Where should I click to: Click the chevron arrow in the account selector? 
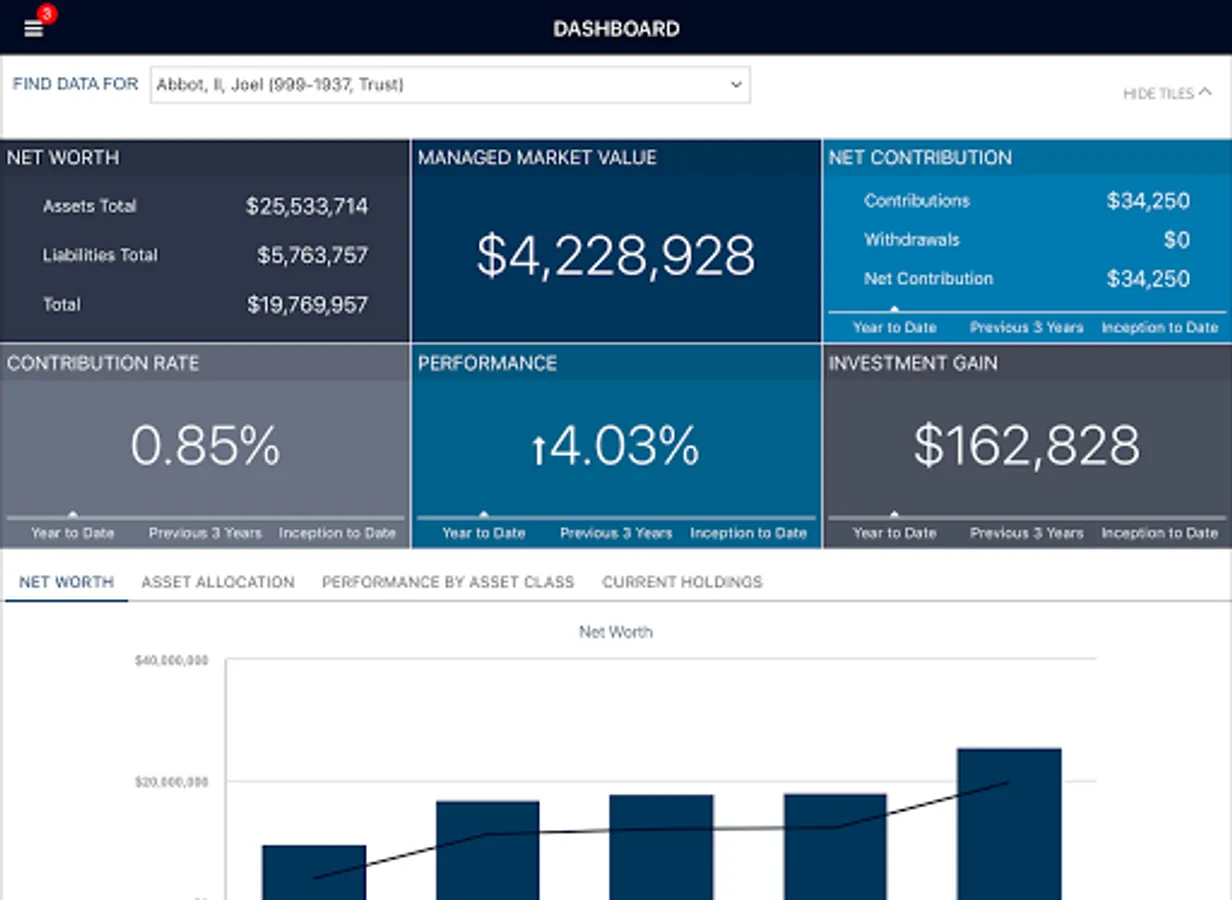tap(735, 85)
